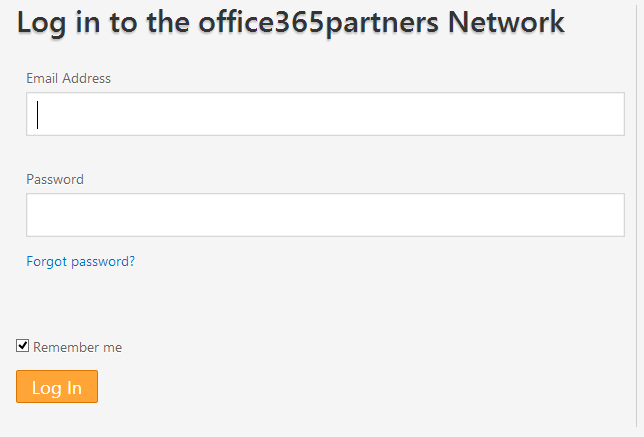Uncheck the Remember me checkbox
The height and width of the screenshot is (437, 644).
click(x=23, y=345)
